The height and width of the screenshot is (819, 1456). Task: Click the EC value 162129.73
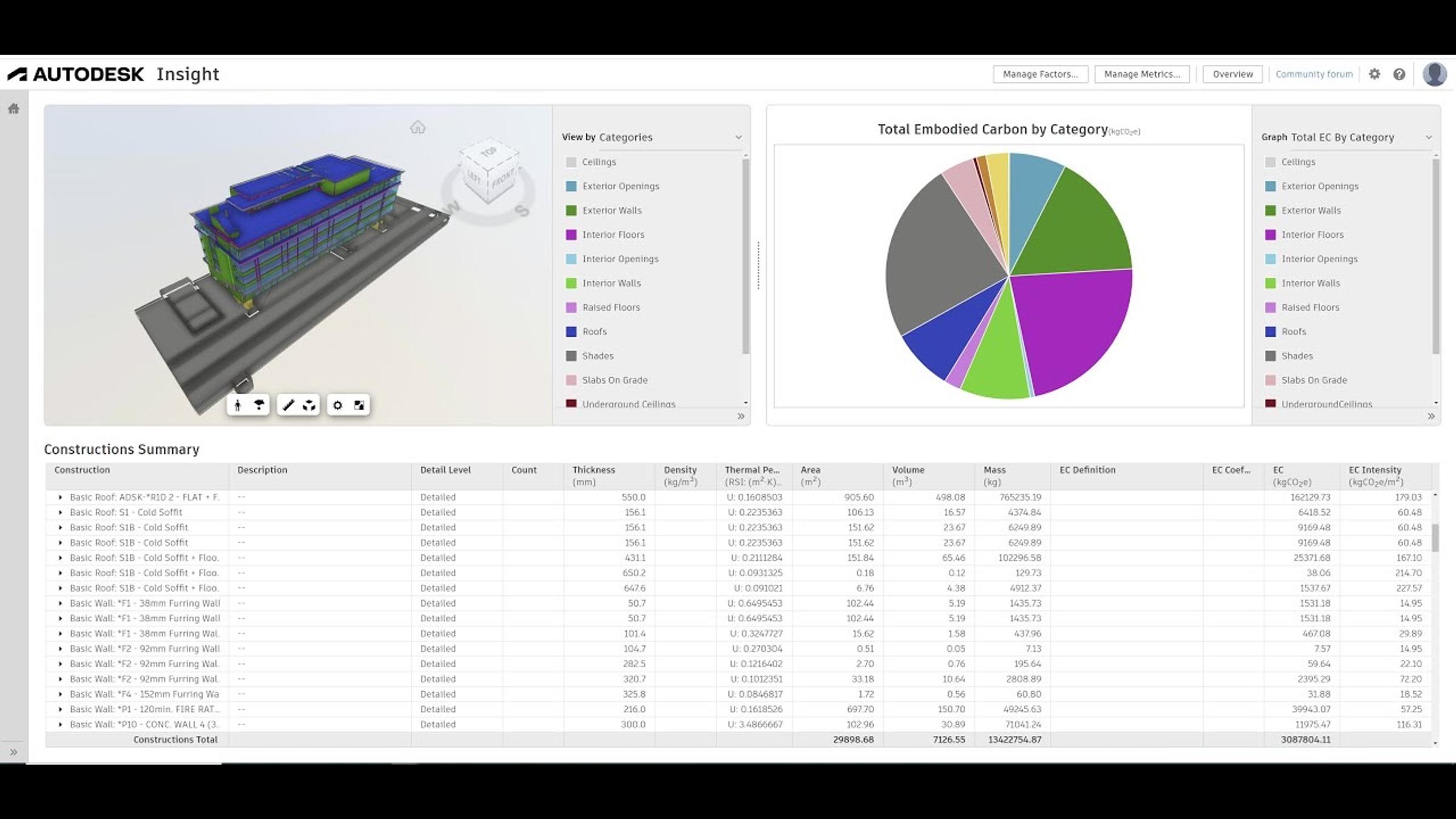pos(1310,497)
